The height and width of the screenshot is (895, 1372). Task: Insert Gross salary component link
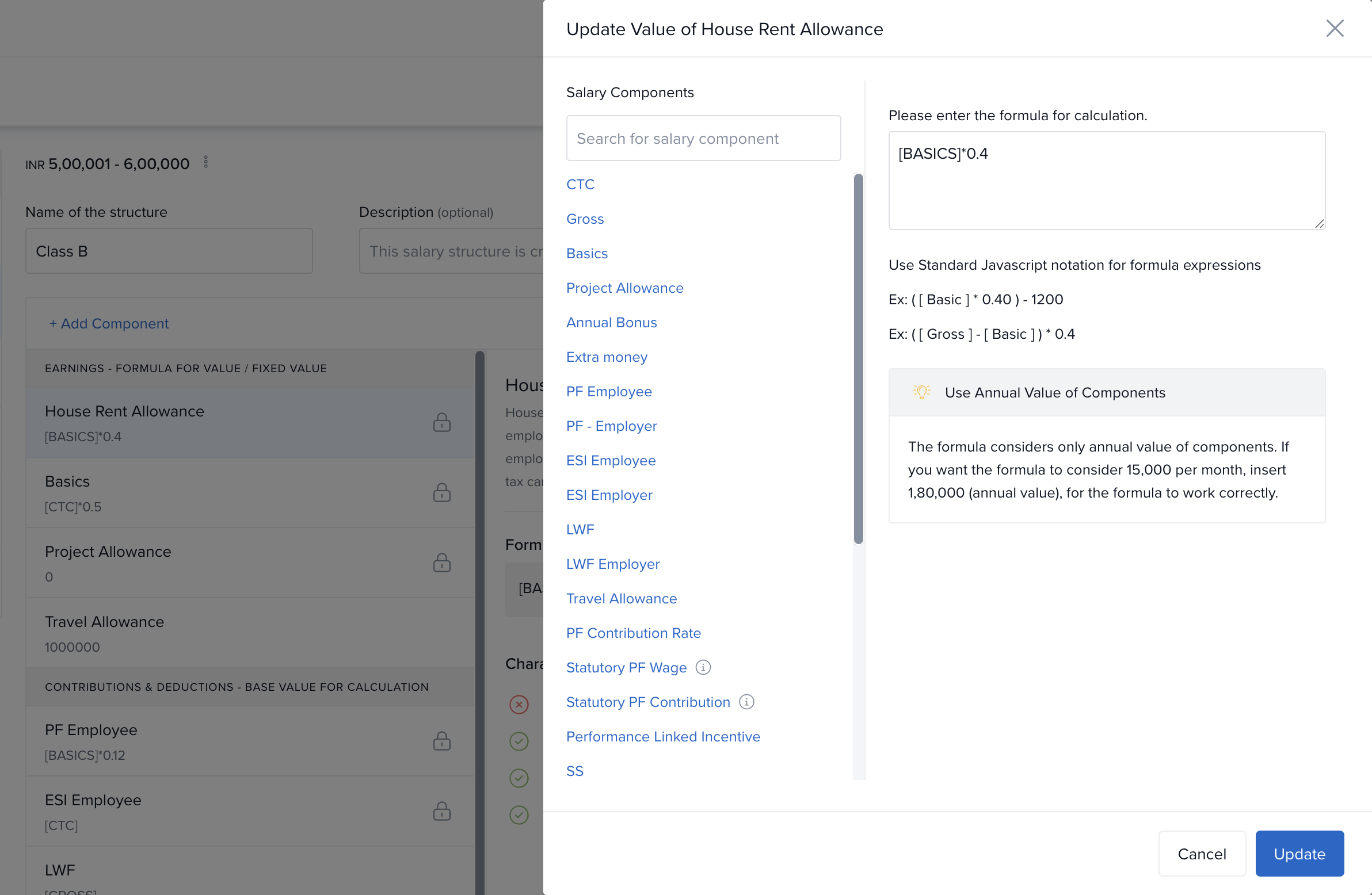pos(585,219)
